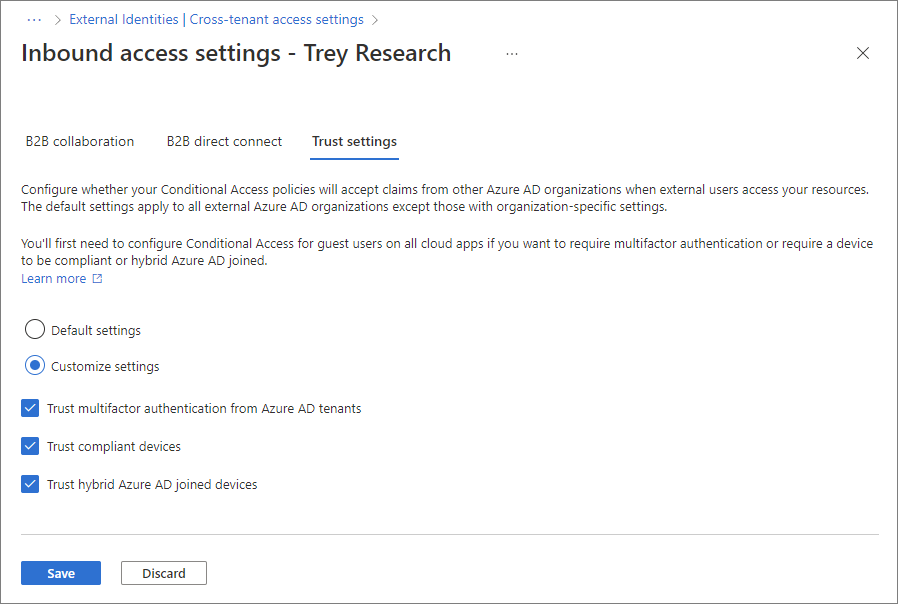This screenshot has height=604, width=898.
Task: Select the Trust settings tab
Action: coord(354,142)
